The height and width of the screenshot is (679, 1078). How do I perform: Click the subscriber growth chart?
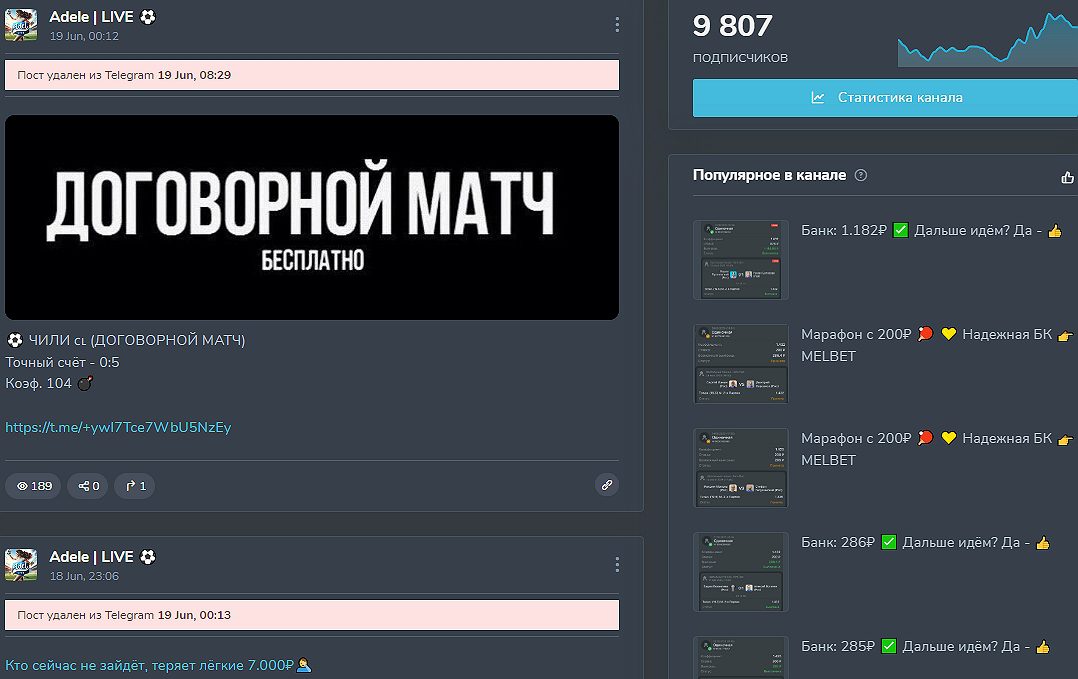tap(986, 40)
